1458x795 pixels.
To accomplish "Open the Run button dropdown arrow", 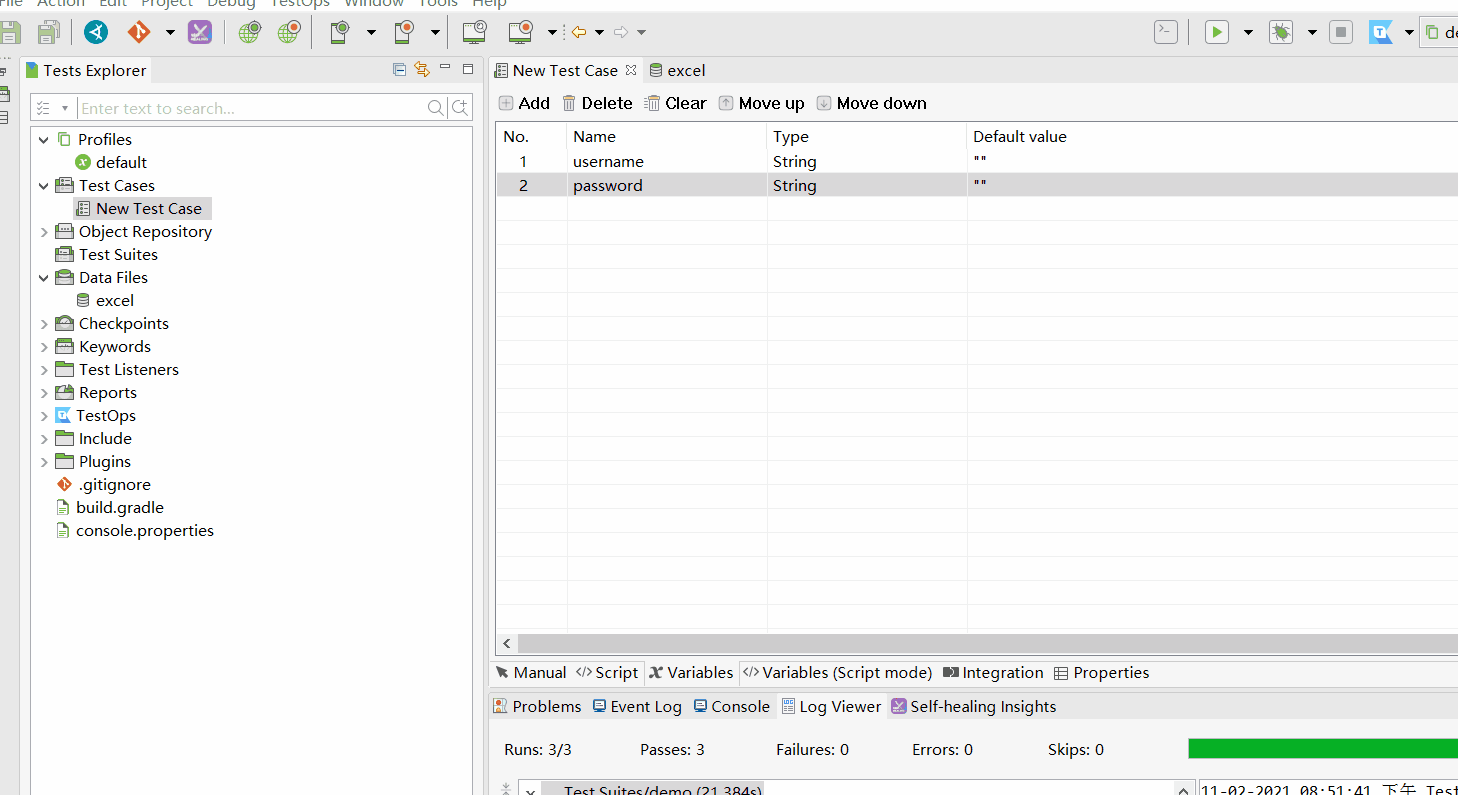I will [x=1248, y=32].
